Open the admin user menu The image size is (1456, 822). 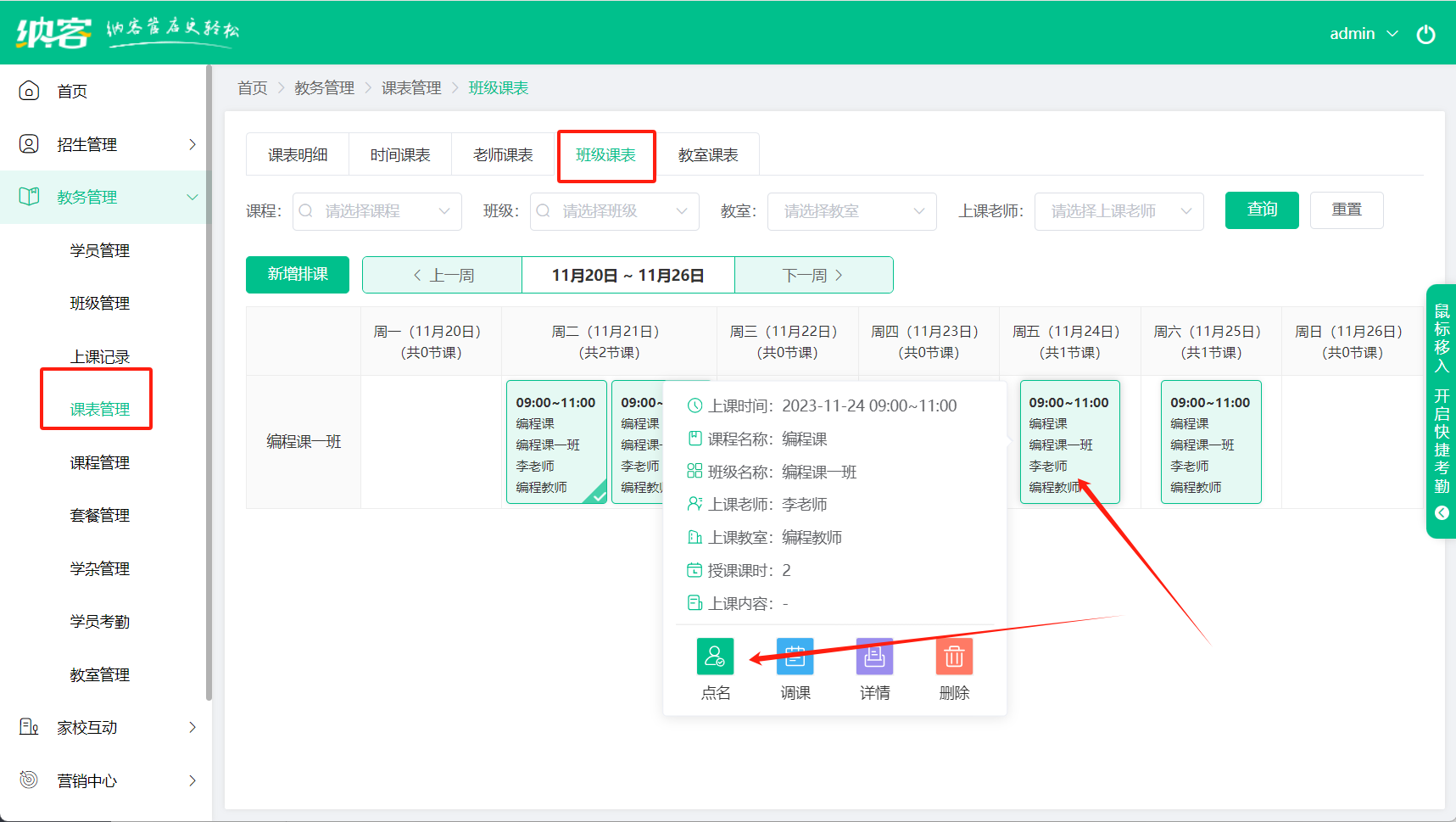1363,34
